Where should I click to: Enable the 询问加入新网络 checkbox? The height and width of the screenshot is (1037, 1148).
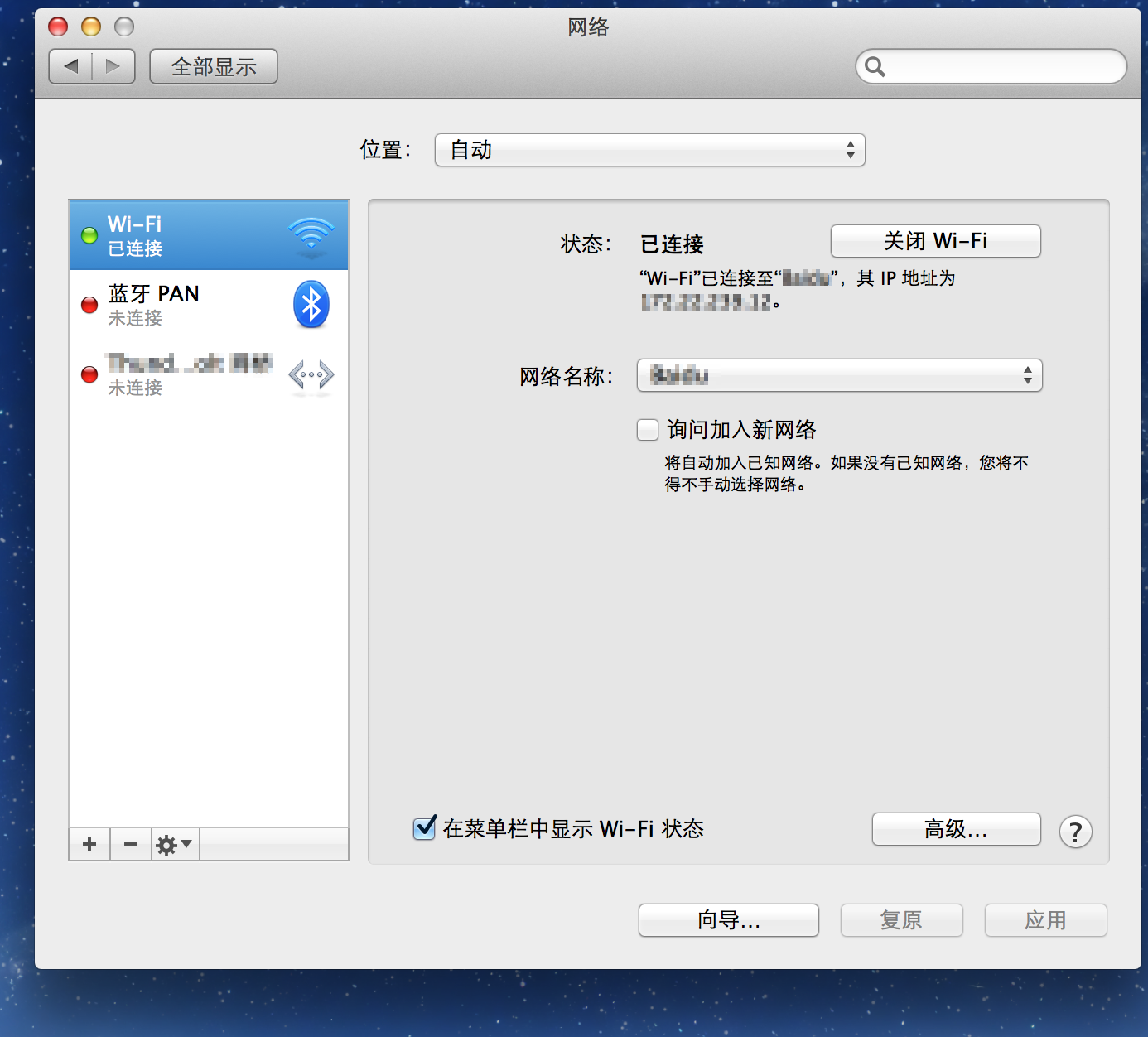click(x=647, y=430)
